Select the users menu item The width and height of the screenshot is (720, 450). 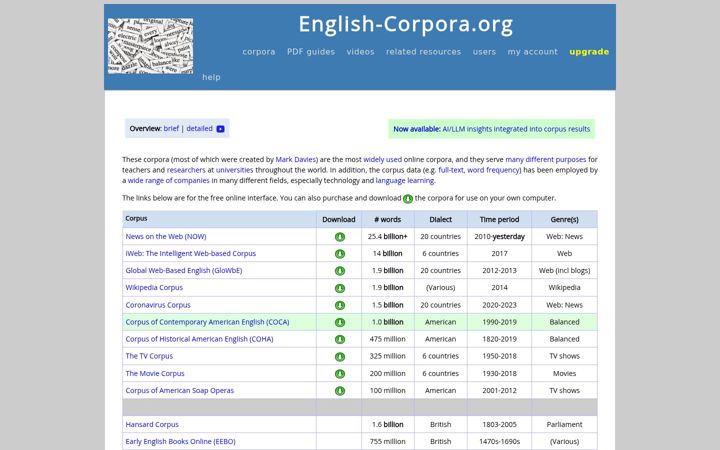click(484, 52)
